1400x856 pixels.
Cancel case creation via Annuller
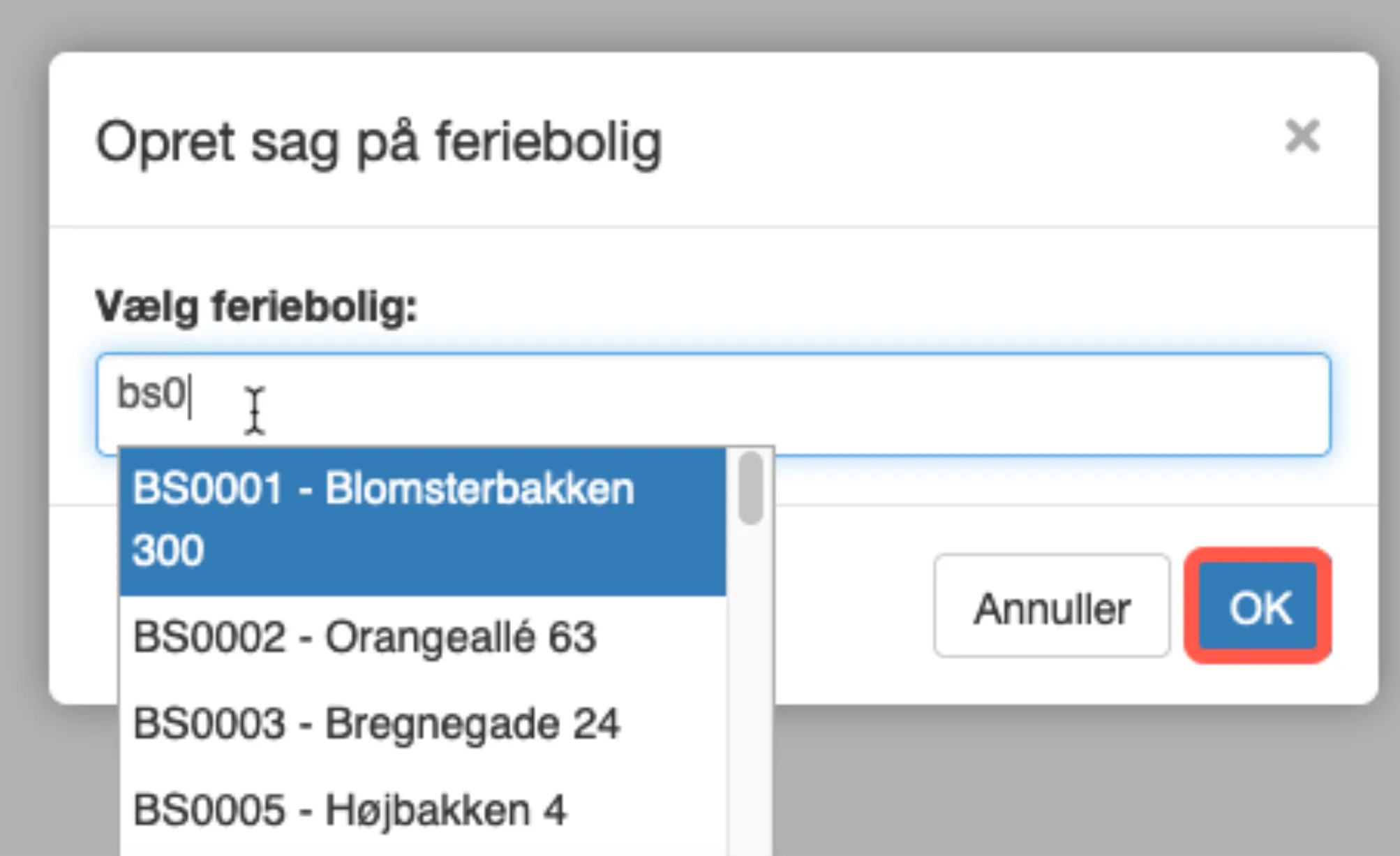(x=1052, y=607)
